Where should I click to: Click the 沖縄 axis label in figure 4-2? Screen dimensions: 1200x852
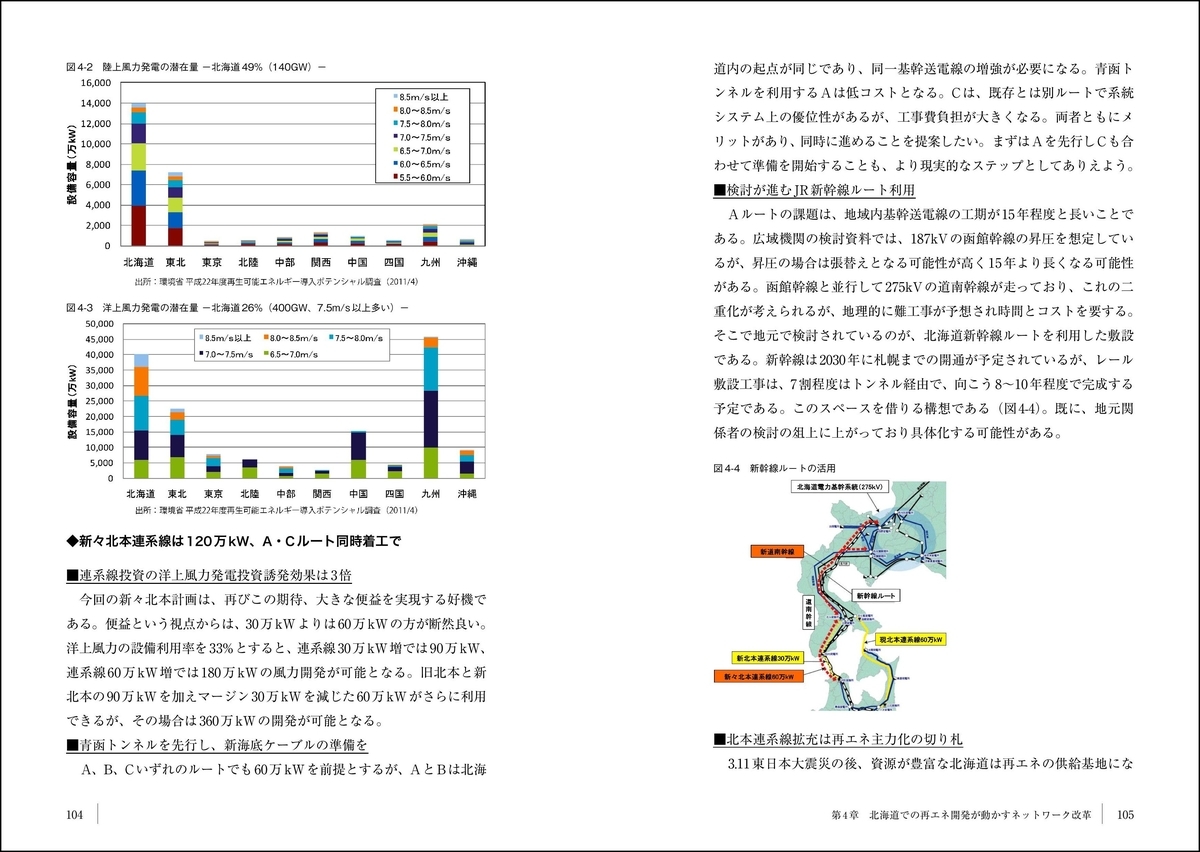pyautogui.click(x=467, y=260)
